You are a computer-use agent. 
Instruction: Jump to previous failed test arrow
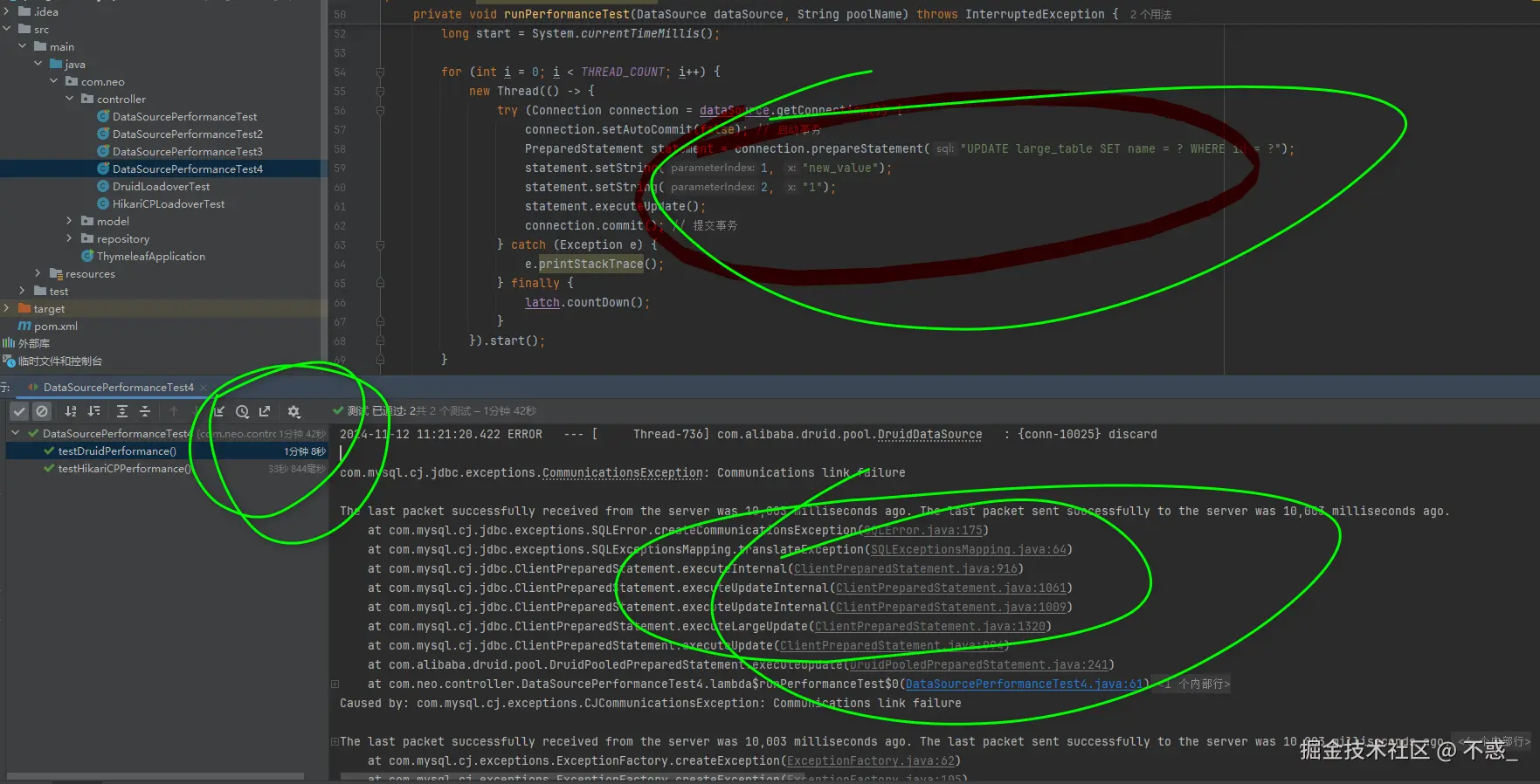pos(173,411)
